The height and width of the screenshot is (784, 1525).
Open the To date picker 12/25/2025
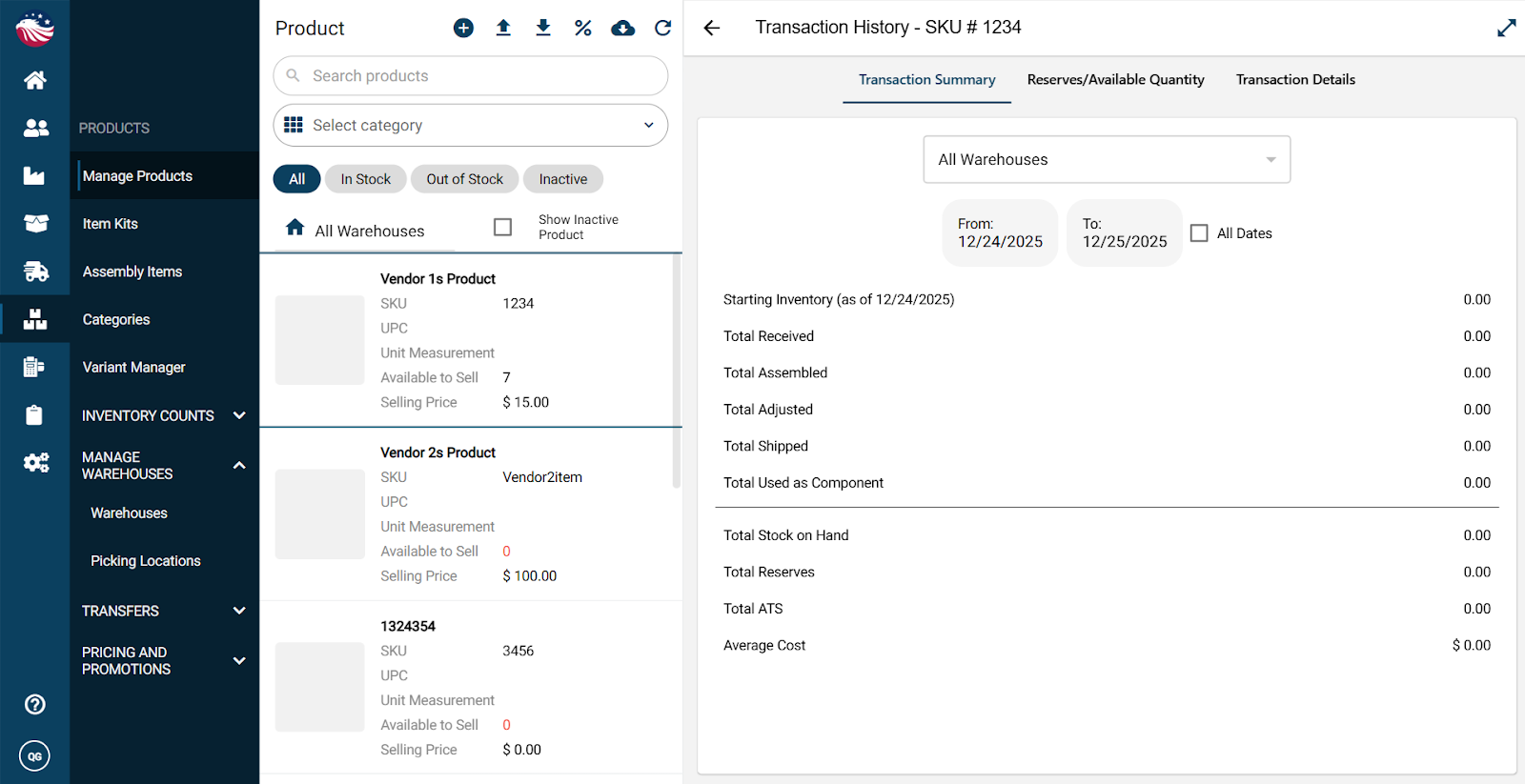tap(1125, 233)
